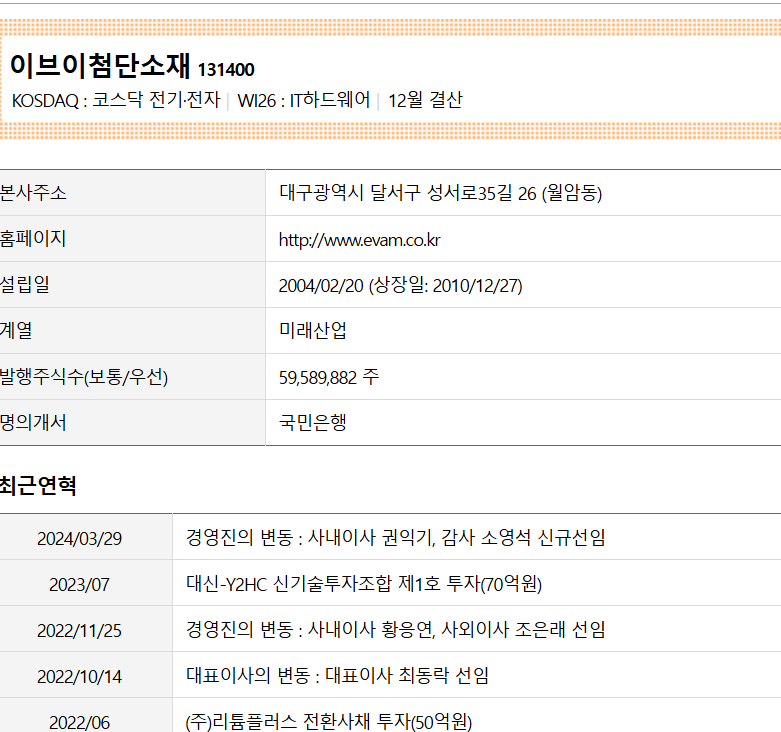Click the 계열 row label
This screenshot has height=732, width=781.
click(16, 330)
